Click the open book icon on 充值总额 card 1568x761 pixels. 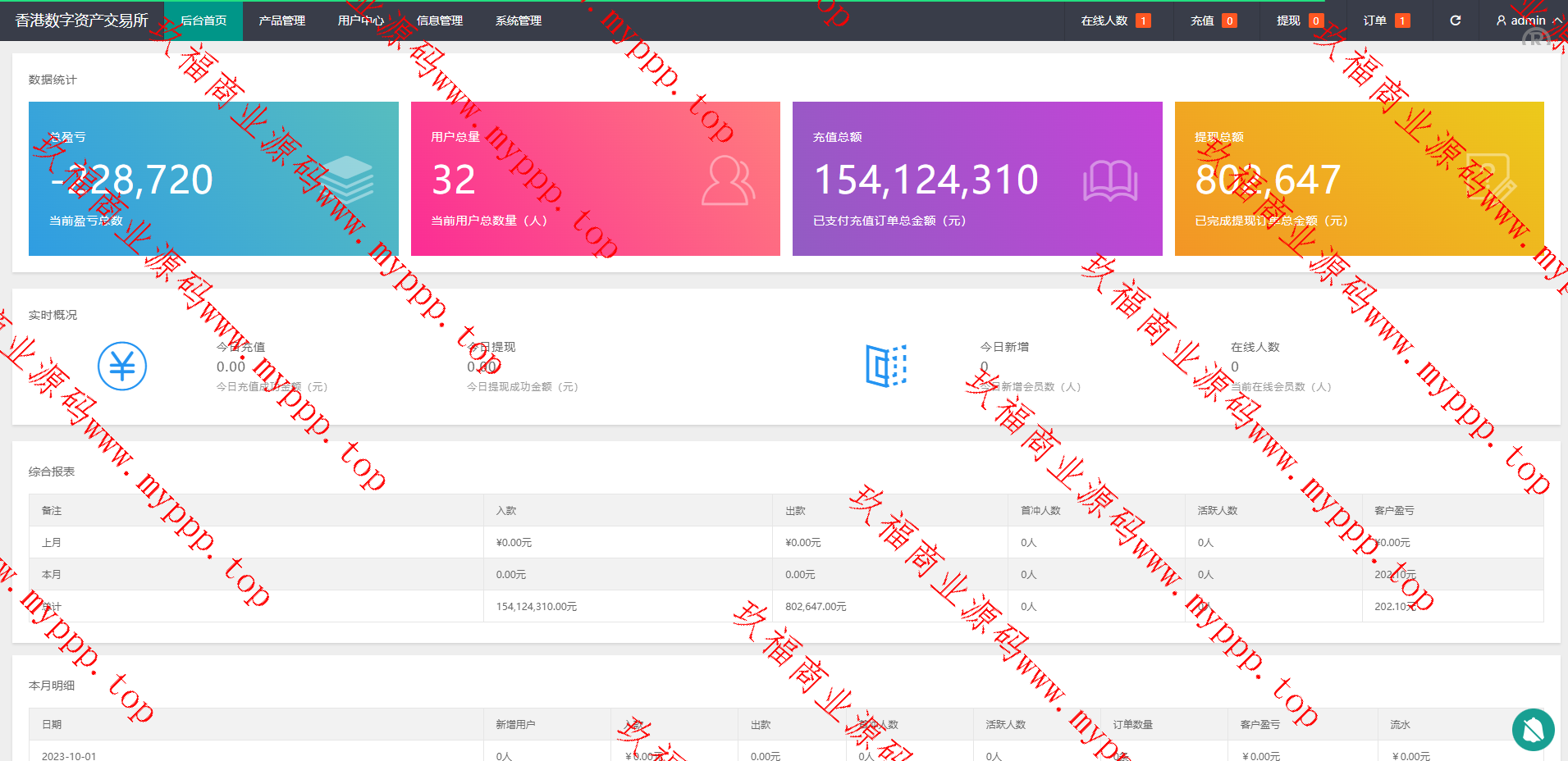(x=1109, y=180)
